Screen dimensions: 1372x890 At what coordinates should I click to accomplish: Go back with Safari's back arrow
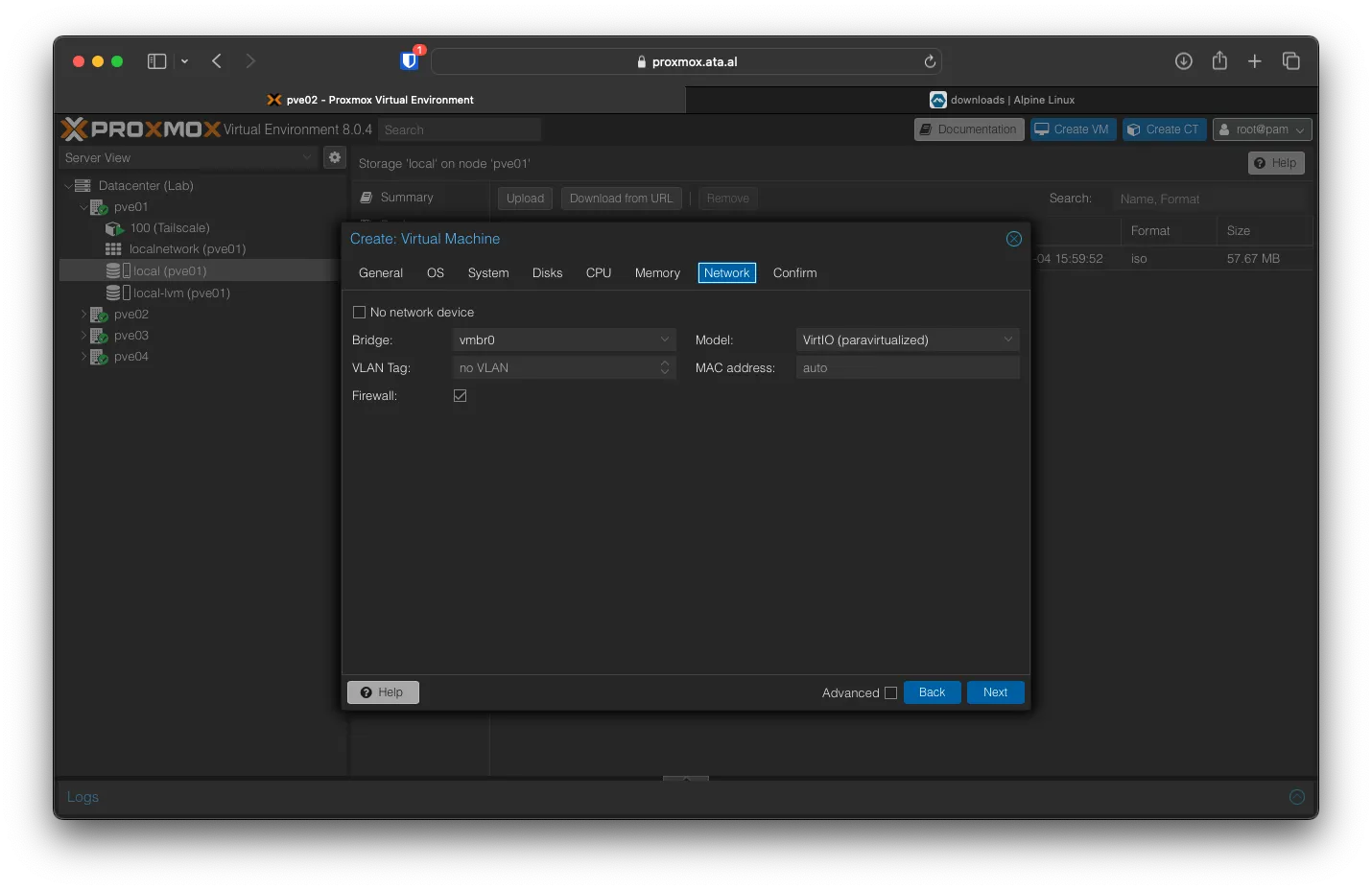[x=217, y=61]
